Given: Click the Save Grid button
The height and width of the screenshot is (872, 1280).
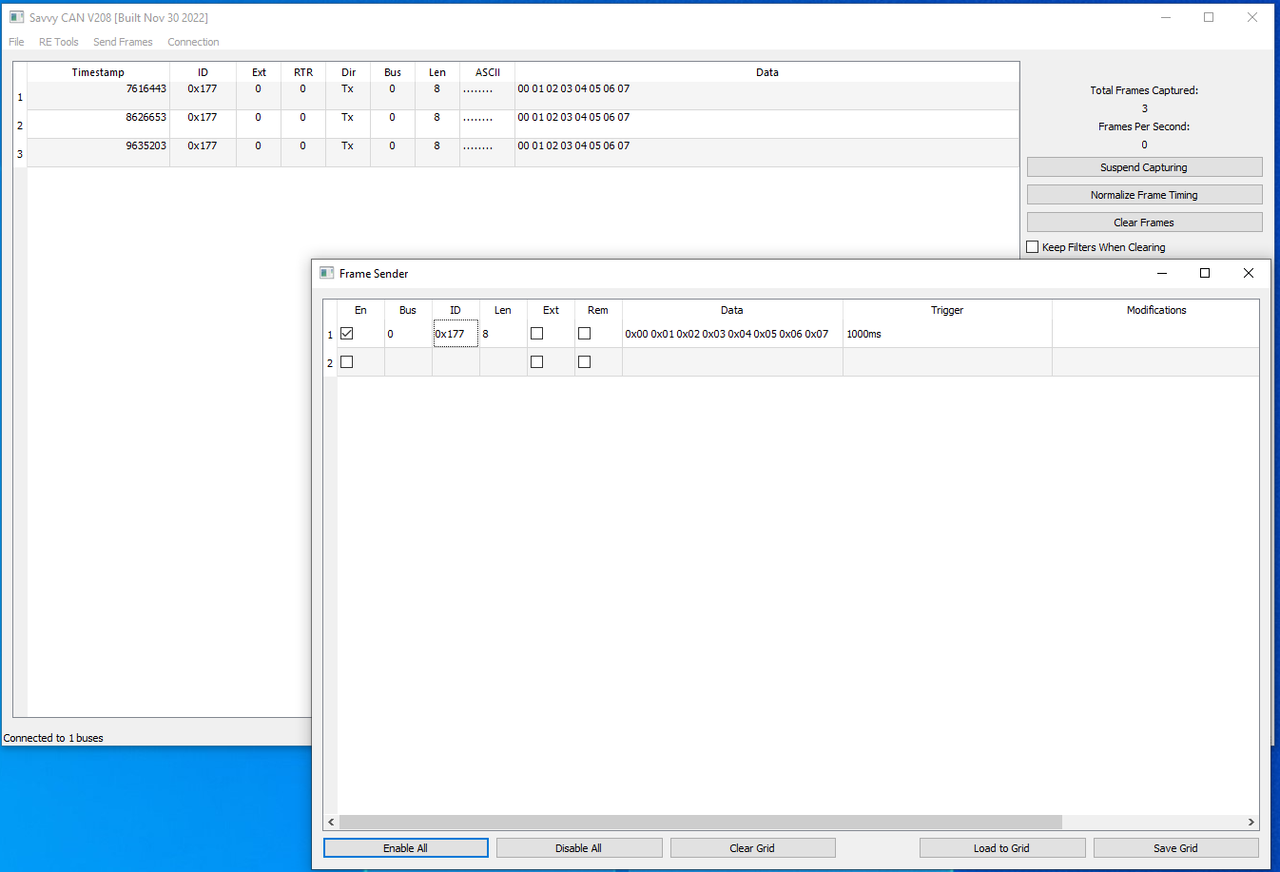Looking at the screenshot, I should click(1175, 848).
